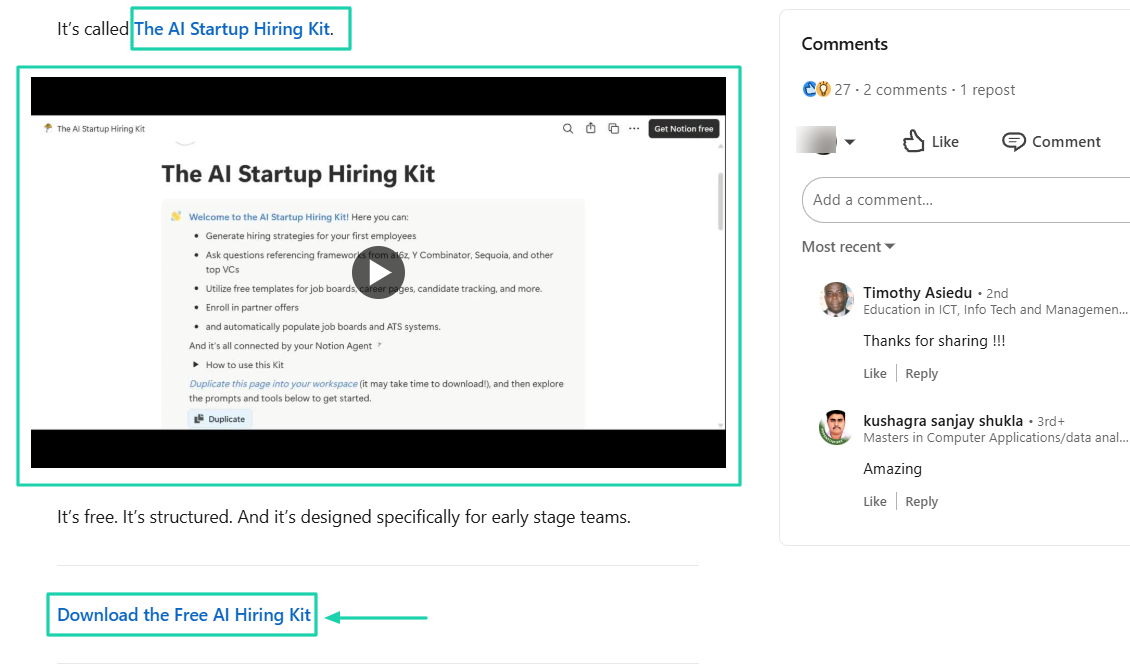Expand the How to use this Kit toggle
The height and width of the screenshot is (666, 1130).
195,365
